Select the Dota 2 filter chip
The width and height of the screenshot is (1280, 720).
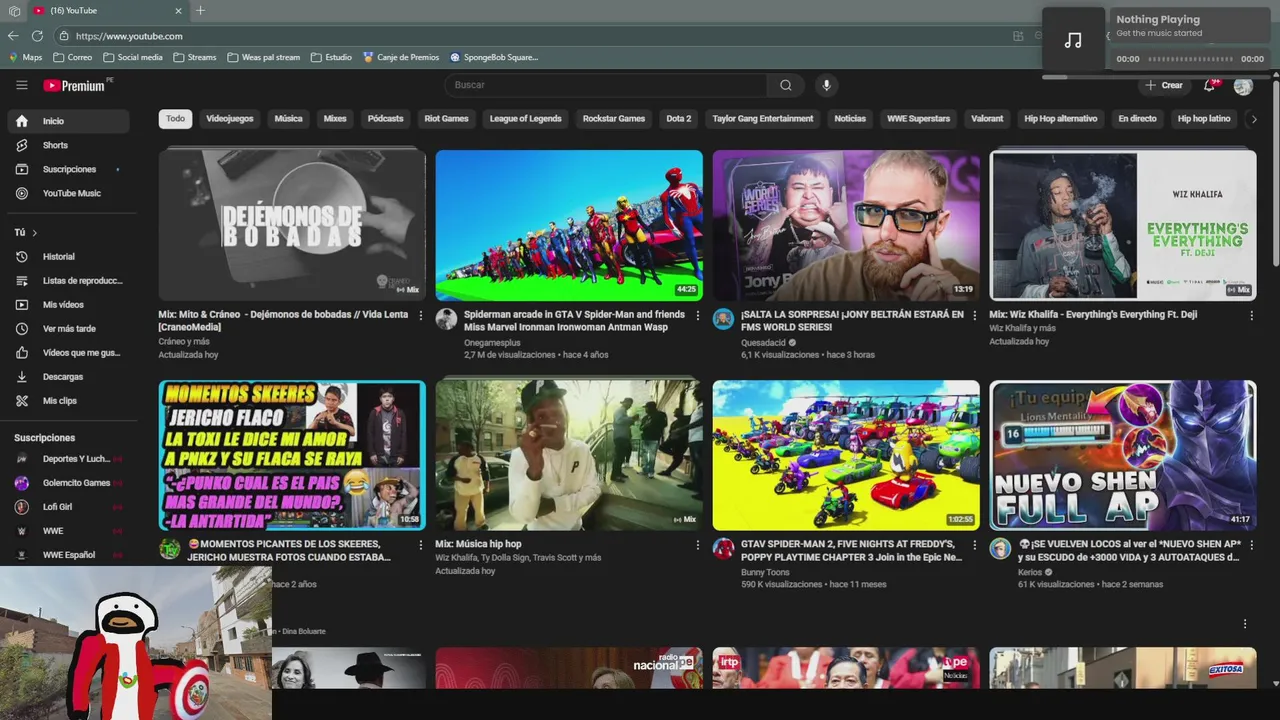(x=678, y=119)
